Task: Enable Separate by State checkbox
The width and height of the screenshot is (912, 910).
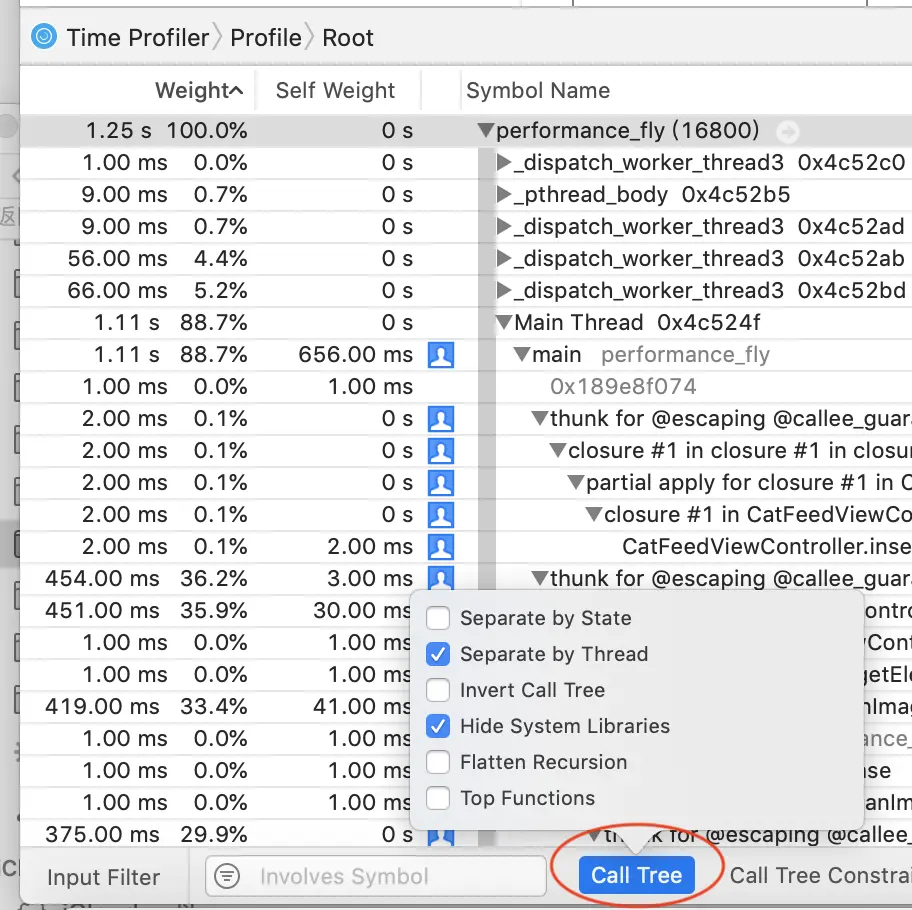Action: point(438,618)
